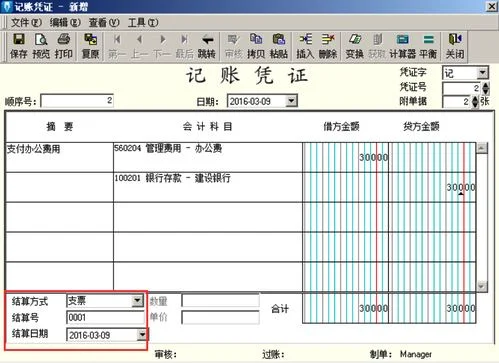Click the 结算号 field showing 0001

pos(105,317)
